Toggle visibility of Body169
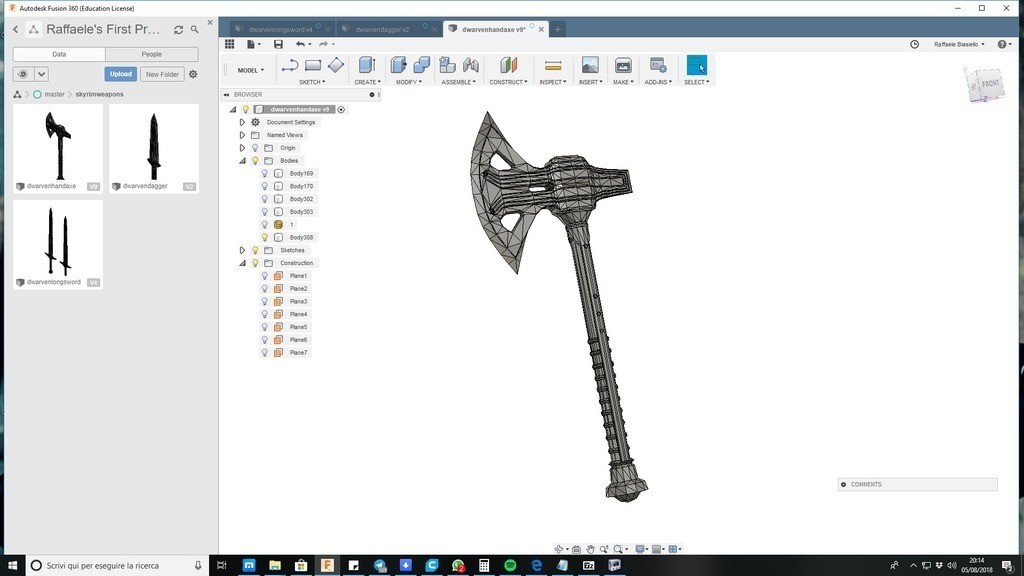 (x=265, y=173)
